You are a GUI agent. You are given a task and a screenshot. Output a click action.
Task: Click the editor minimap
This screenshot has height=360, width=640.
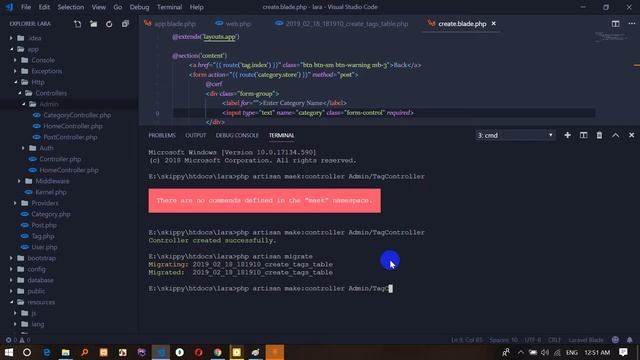pyautogui.click(x=611, y=38)
